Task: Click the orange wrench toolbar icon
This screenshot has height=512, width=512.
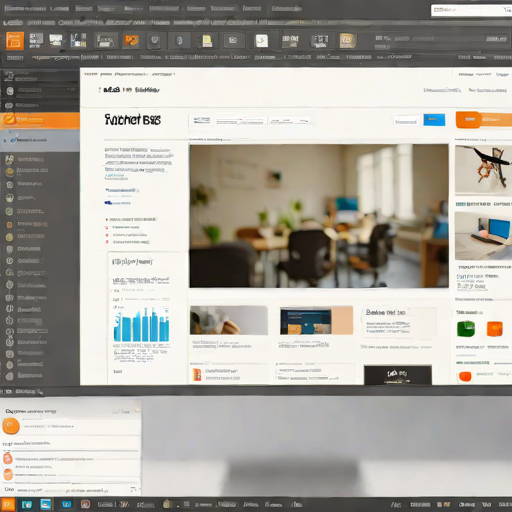Action: 131,41
